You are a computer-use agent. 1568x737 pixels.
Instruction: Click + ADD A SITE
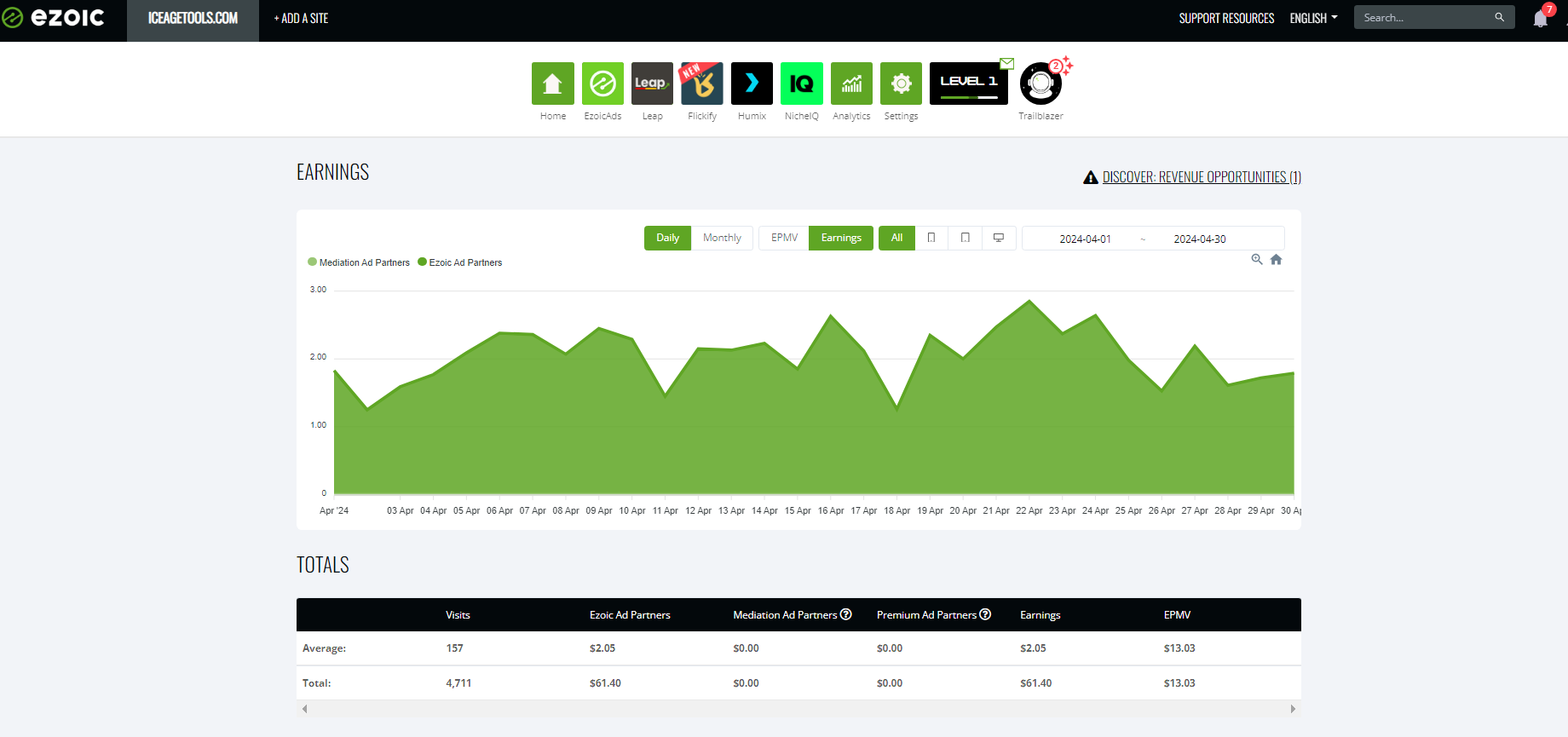(301, 18)
